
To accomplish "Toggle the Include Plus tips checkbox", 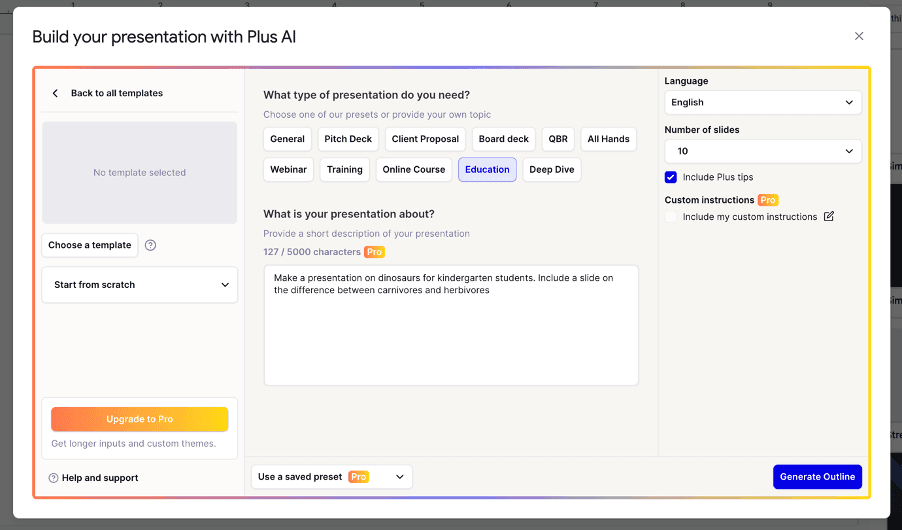I will coord(671,177).
